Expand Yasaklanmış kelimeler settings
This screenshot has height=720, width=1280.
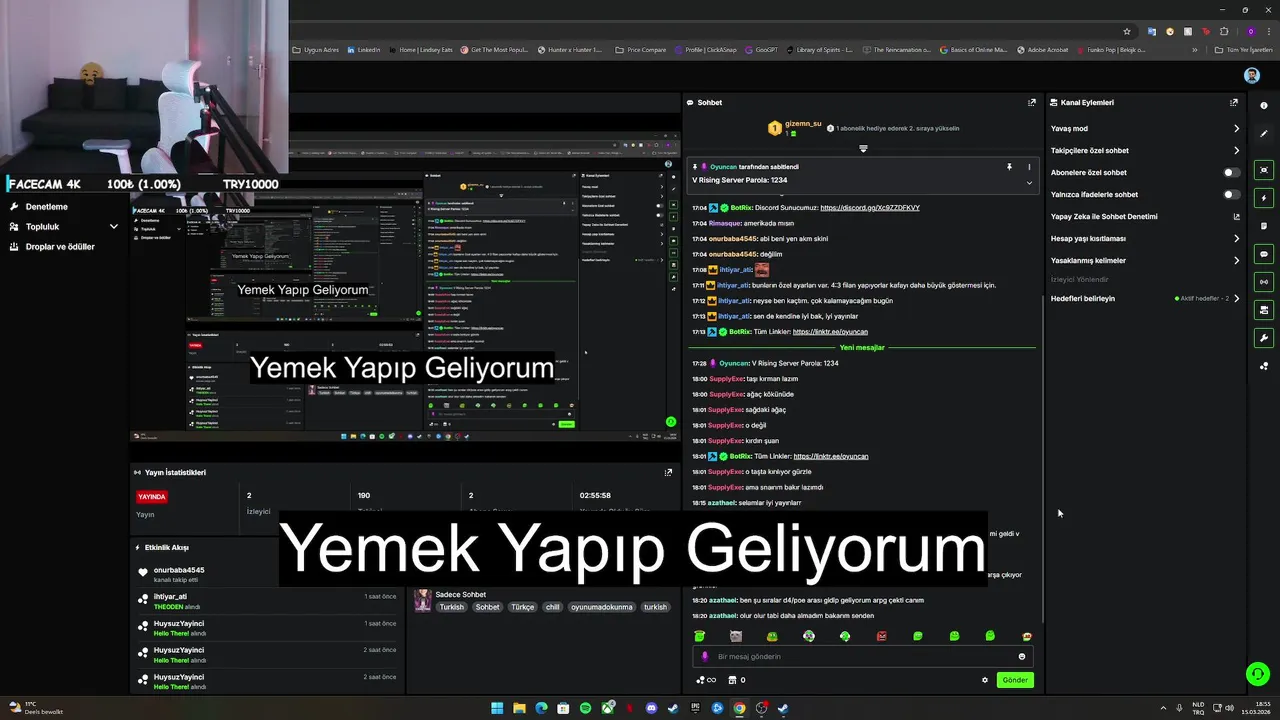click(x=1236, y=261)
